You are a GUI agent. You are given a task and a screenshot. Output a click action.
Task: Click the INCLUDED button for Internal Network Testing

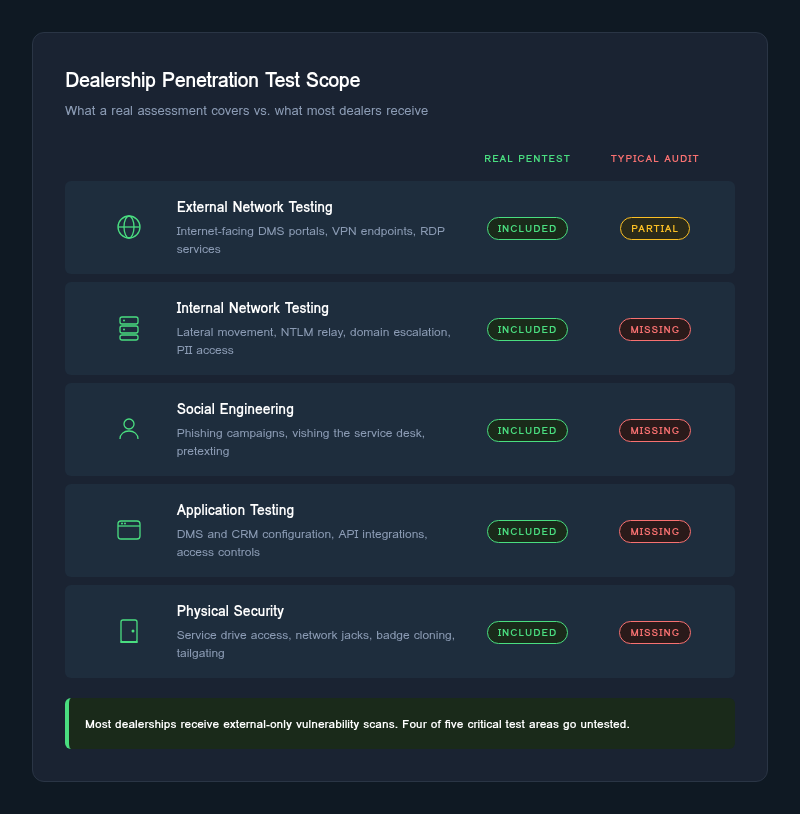click(x=527, y=329)
